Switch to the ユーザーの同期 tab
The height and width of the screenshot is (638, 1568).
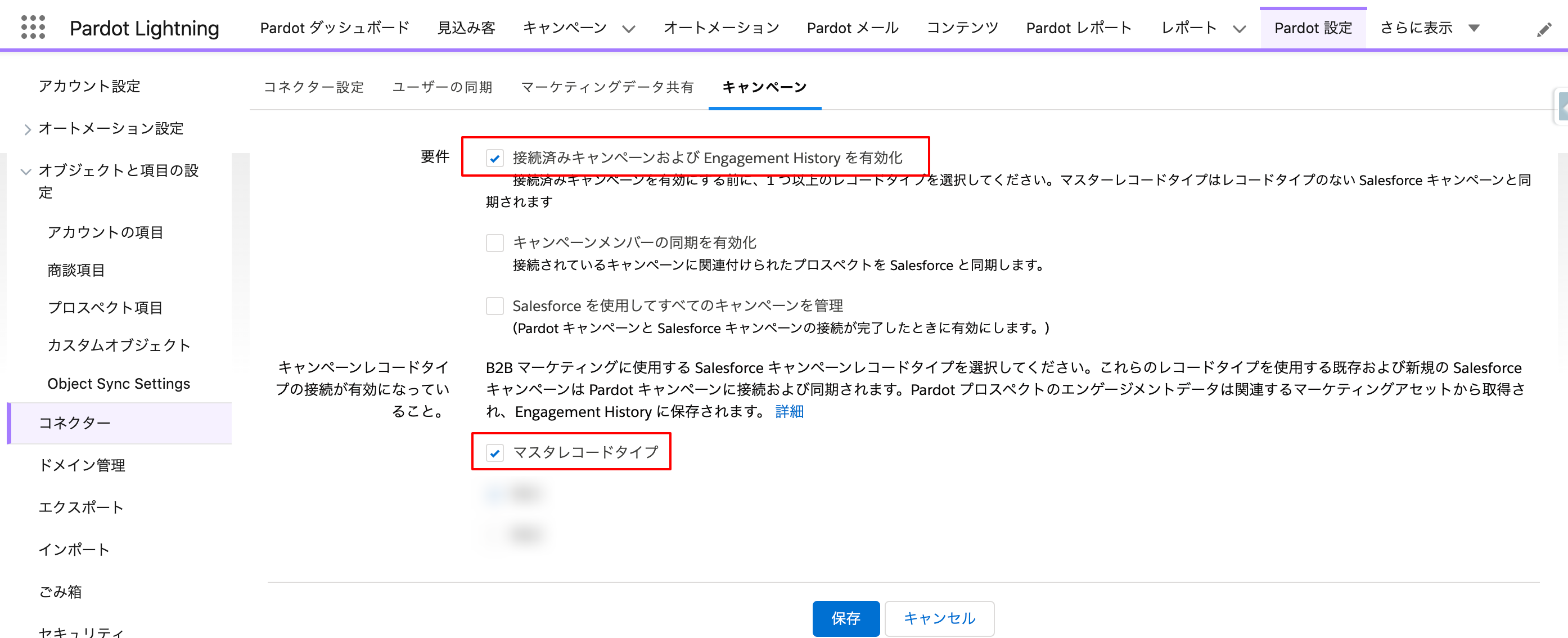[x=442, y=87]
